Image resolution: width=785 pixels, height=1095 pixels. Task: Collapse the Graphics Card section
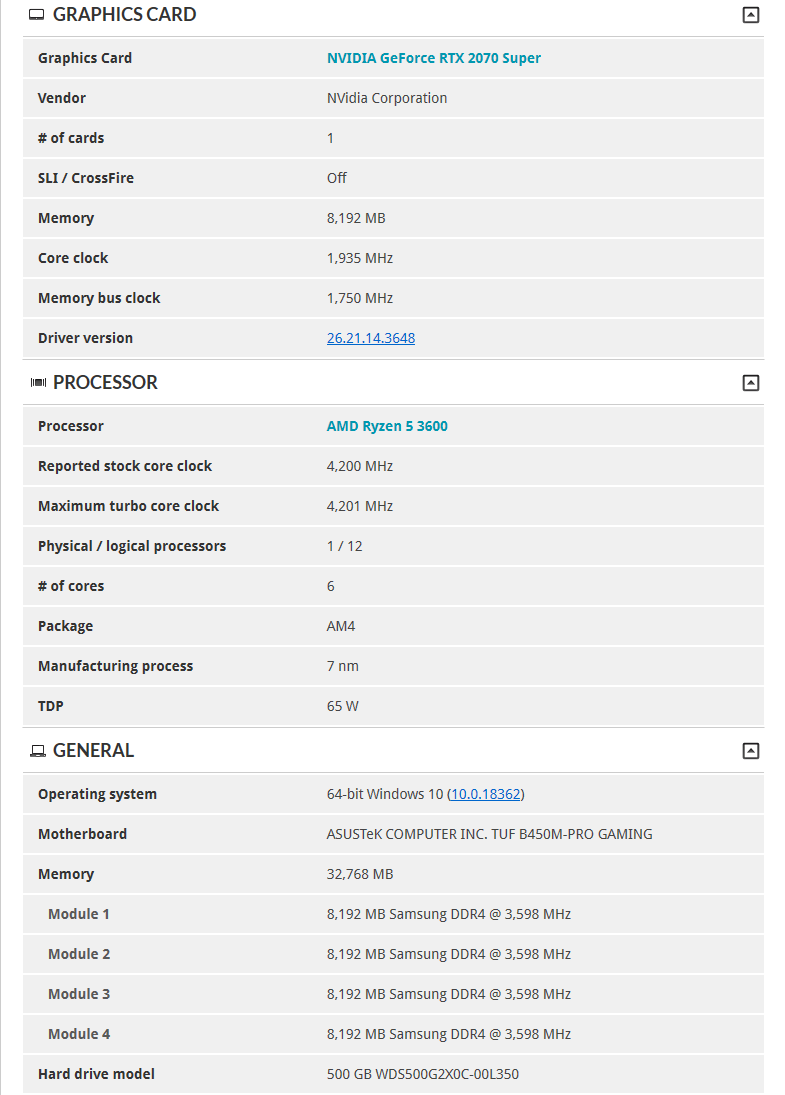(x=750, y=15)
